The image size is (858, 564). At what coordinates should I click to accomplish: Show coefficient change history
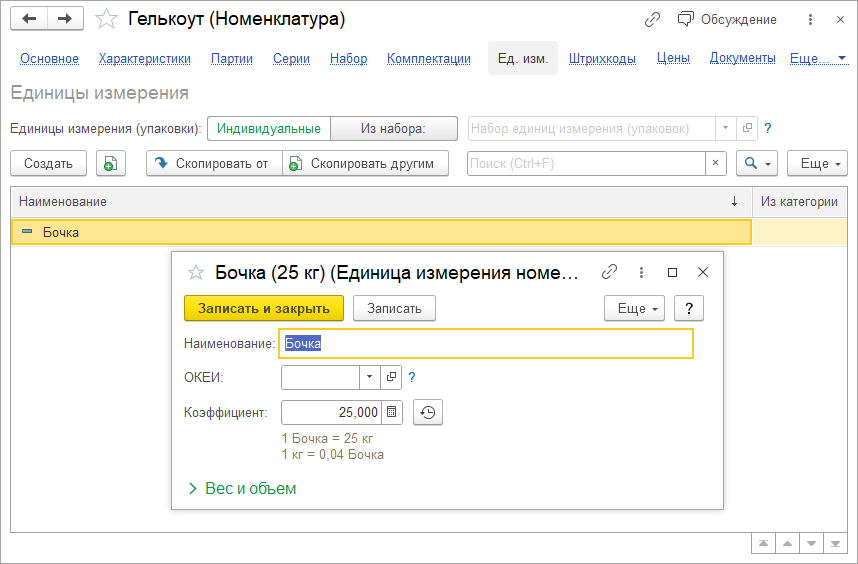point(428,412)
